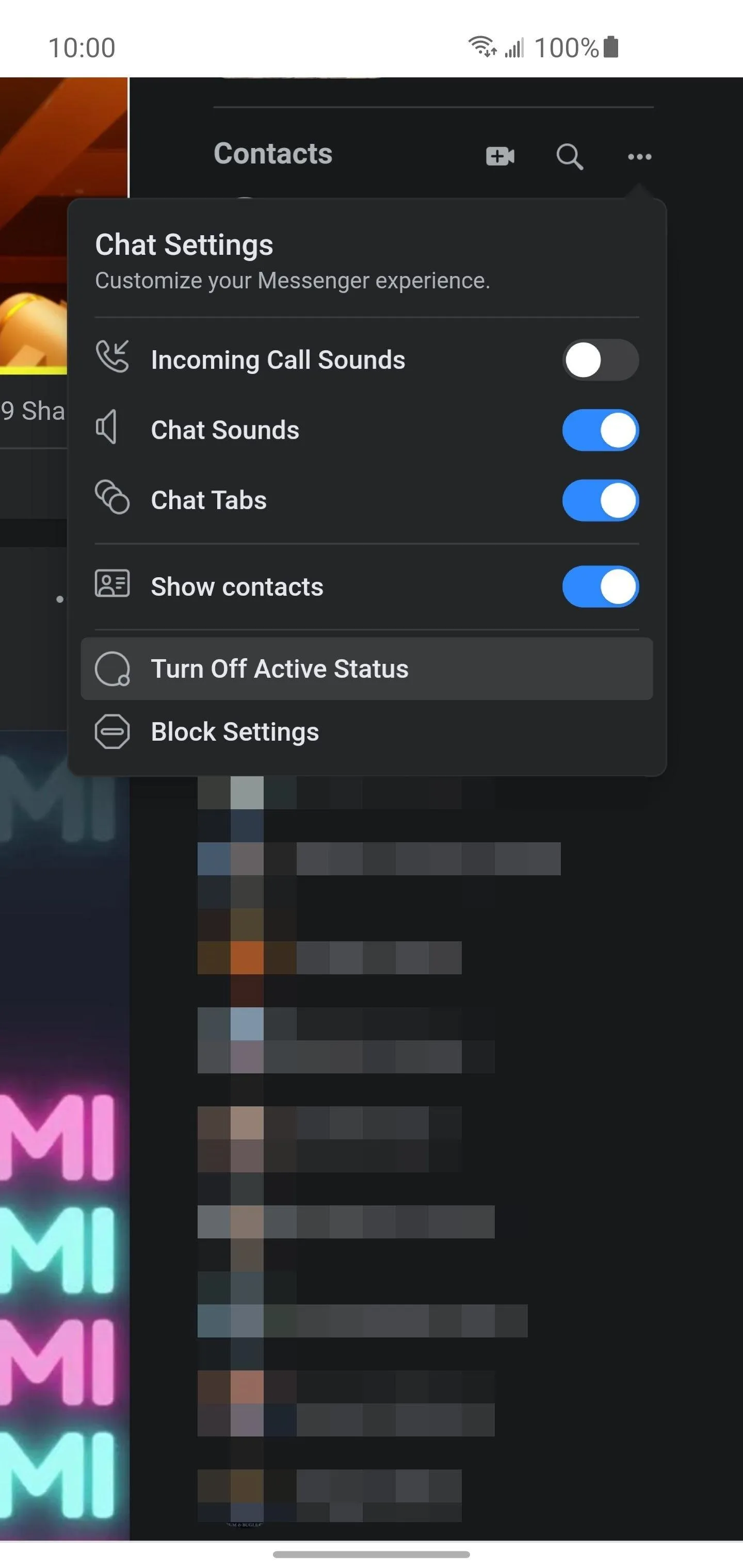Click the Show contacts card icon
This screenshot has height=1568, width=743.
112,584
